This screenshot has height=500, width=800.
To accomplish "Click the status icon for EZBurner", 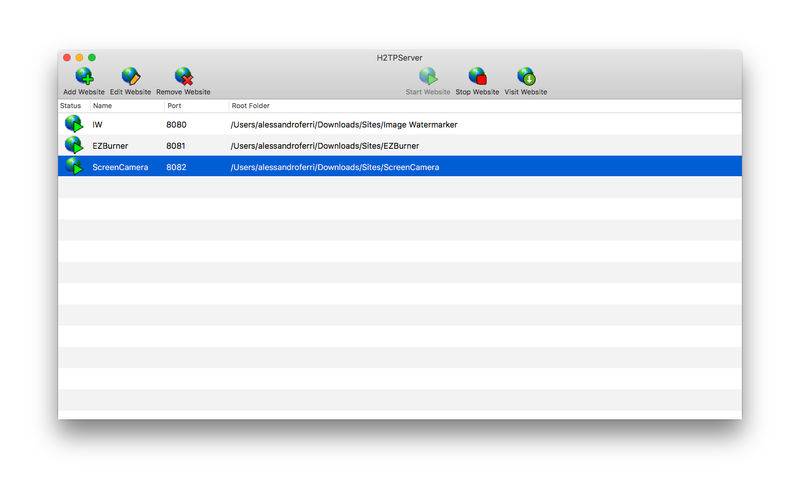I will pyautogui.click(x=74, y=145).
